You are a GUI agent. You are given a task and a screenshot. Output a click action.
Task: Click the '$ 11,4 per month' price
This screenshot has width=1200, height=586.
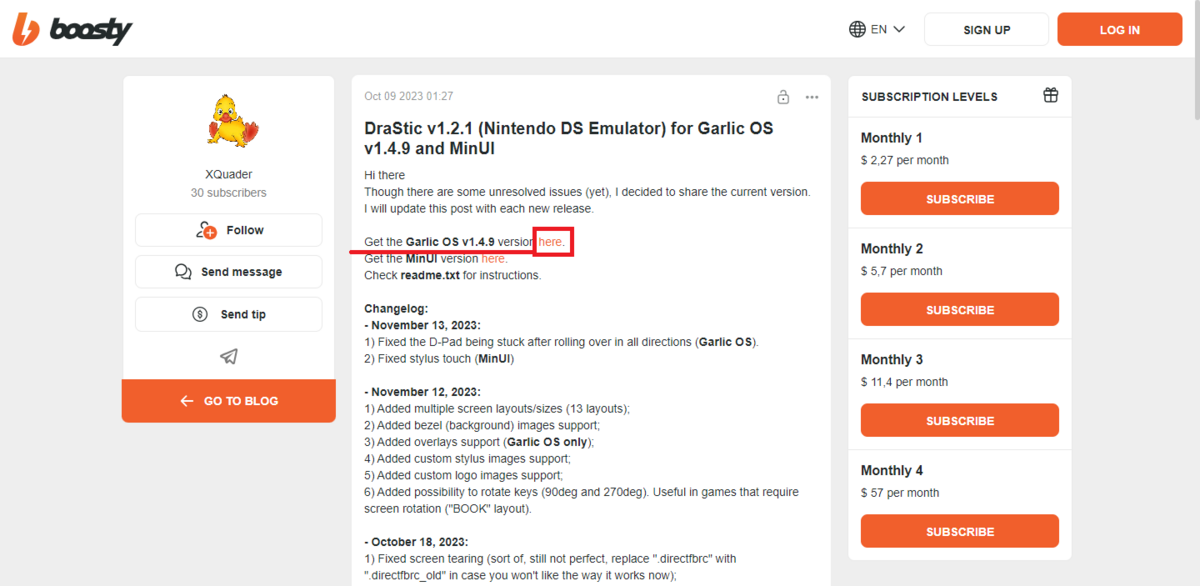[x=905, y=382]
